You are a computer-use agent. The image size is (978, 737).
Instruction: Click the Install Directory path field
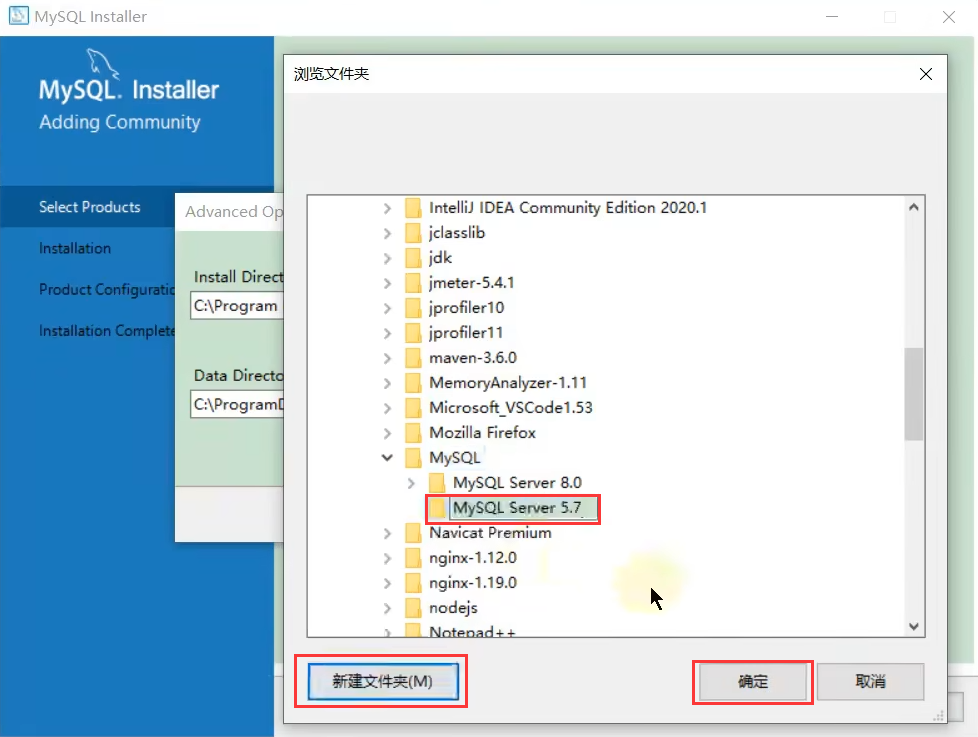(237, 306)
